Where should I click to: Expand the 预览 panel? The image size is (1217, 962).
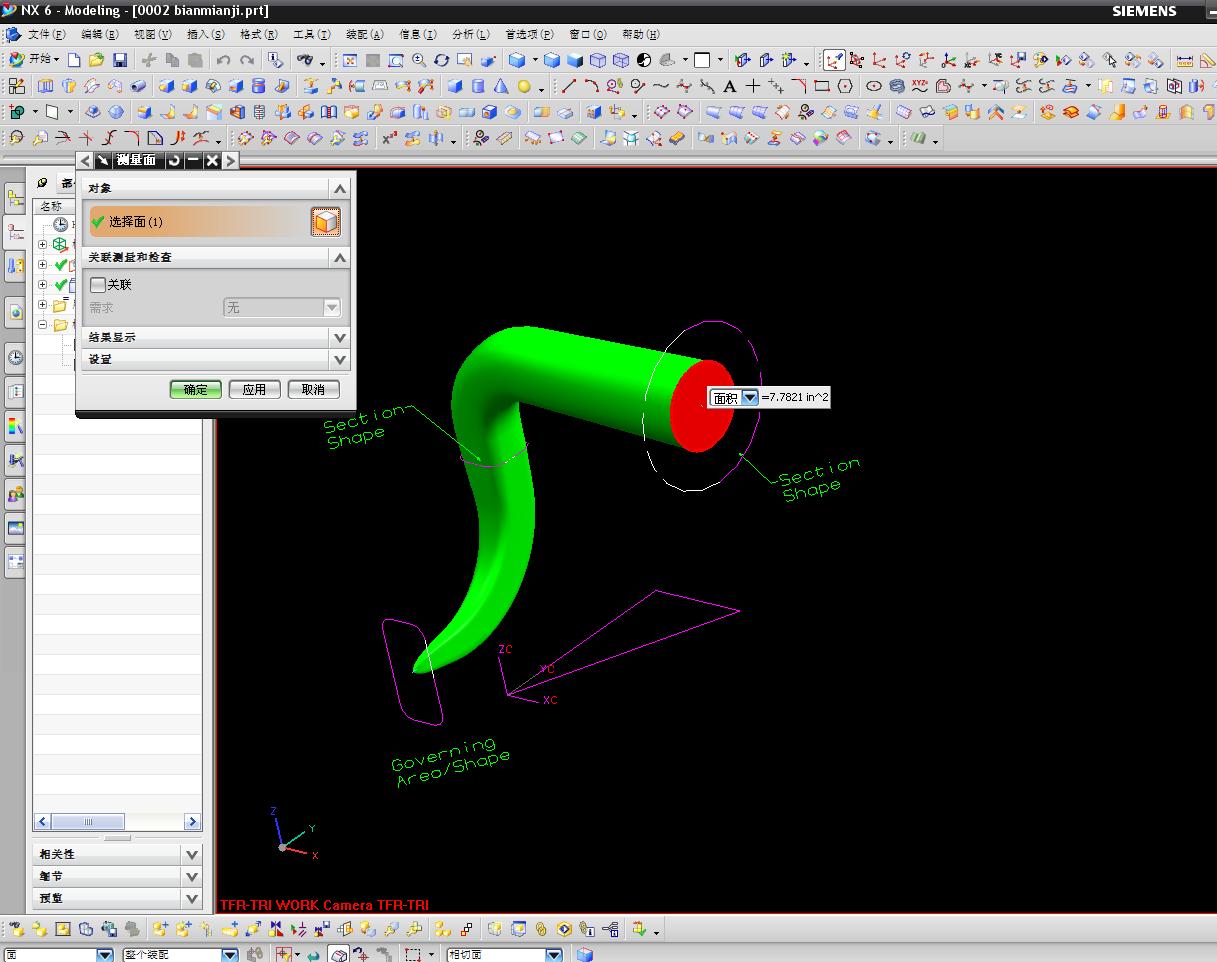click(x=192, y=898)
